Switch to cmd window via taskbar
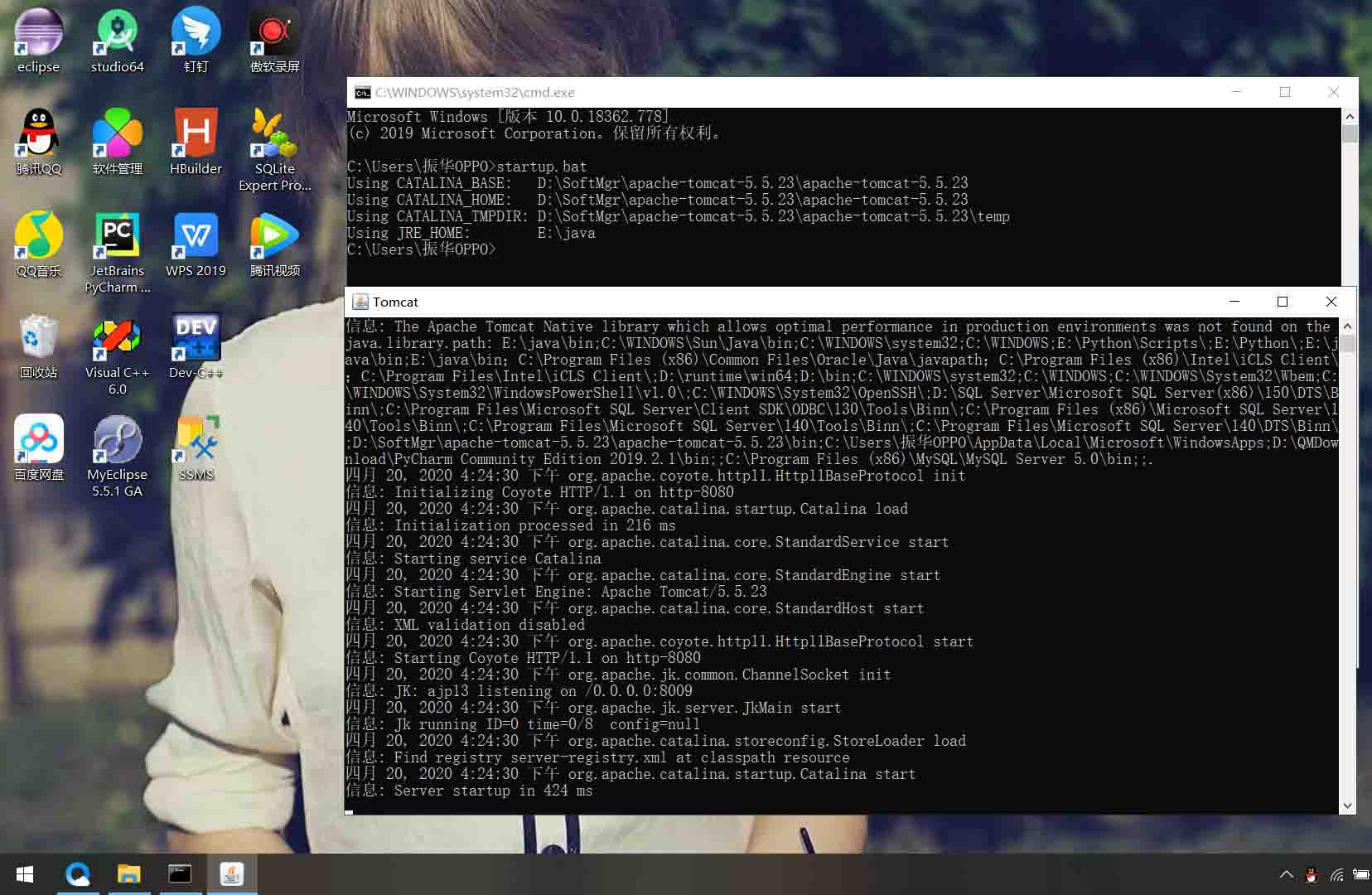 [x=180, y=874]
